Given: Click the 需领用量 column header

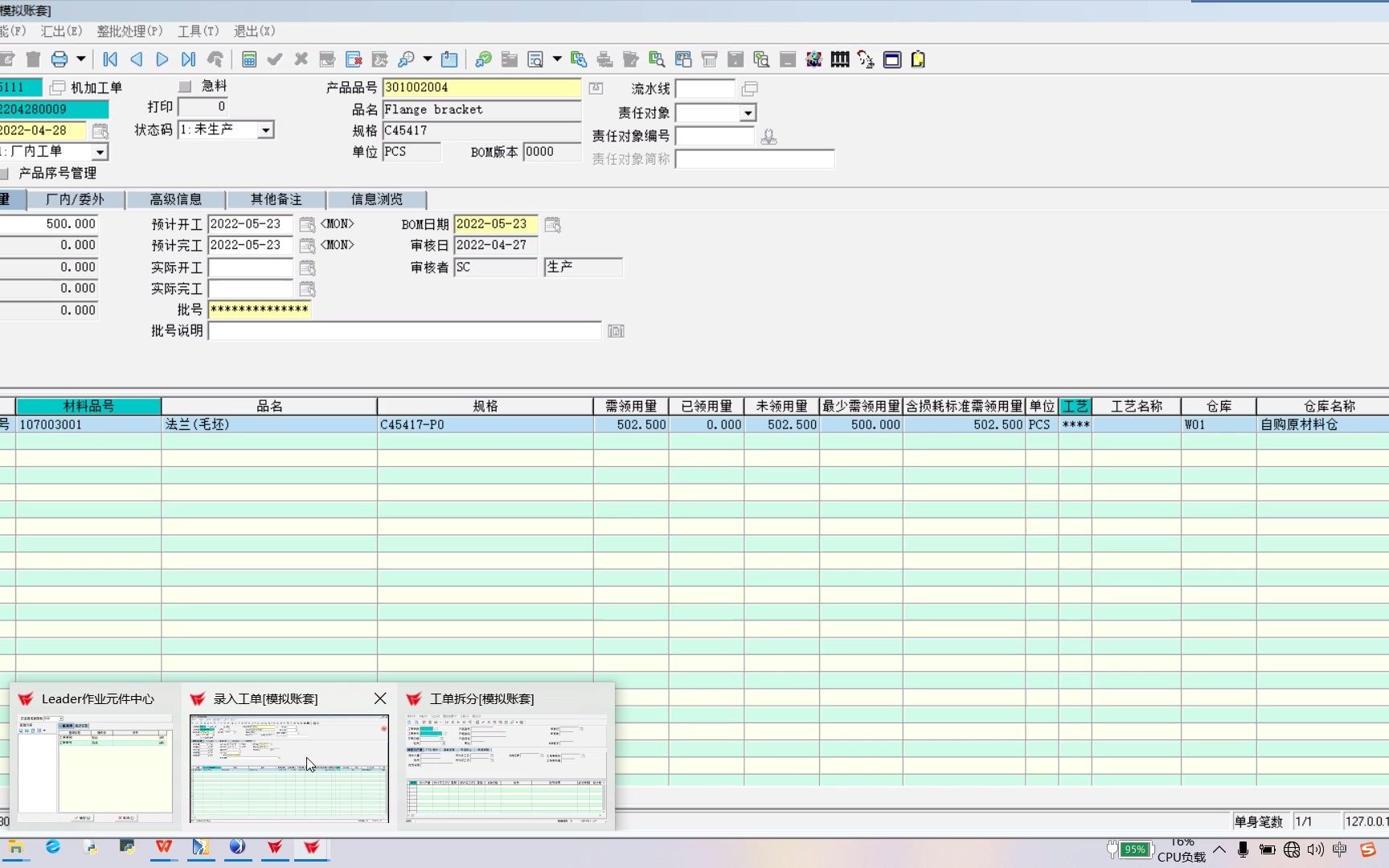Looking at the screenshot, I should click(x=631, y=406).
